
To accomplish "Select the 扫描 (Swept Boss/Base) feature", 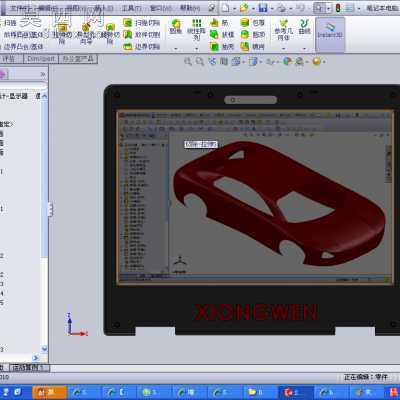I will click(10, 23).
